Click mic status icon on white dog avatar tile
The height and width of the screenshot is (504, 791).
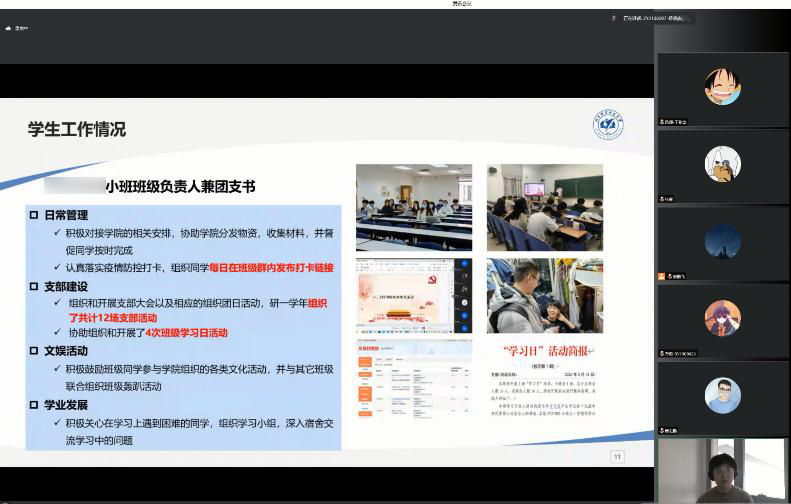click(x=662, y=199)
